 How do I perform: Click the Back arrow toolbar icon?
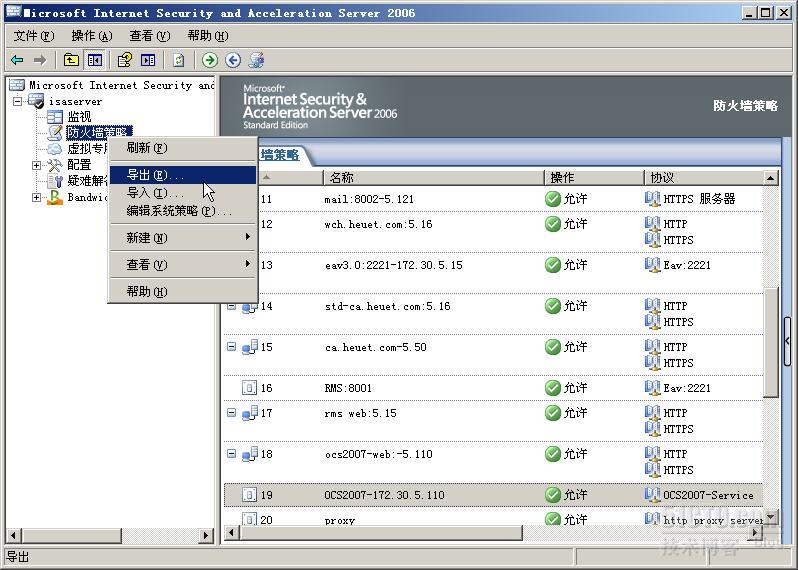tap(17, 60)
